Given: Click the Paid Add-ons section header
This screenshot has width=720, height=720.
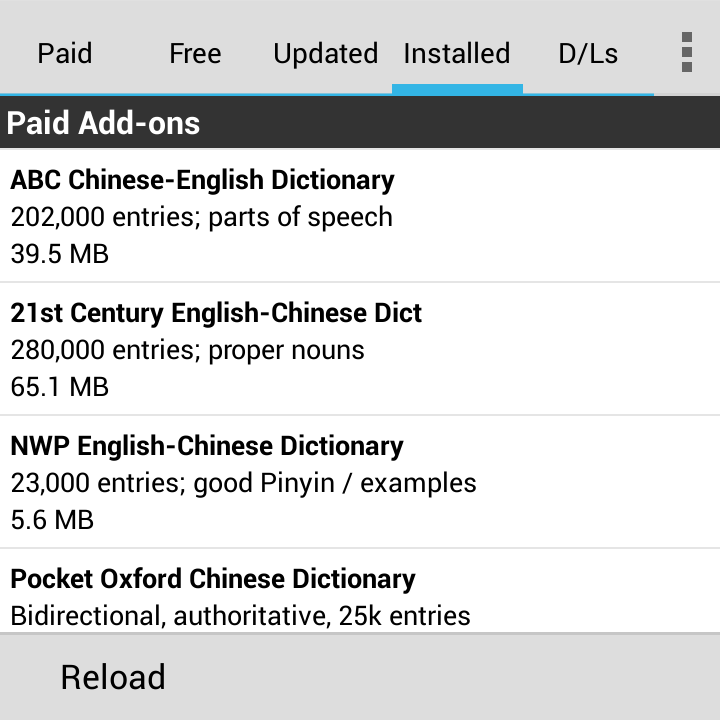Looking at the screenshot, I should (x=360, y=123).
